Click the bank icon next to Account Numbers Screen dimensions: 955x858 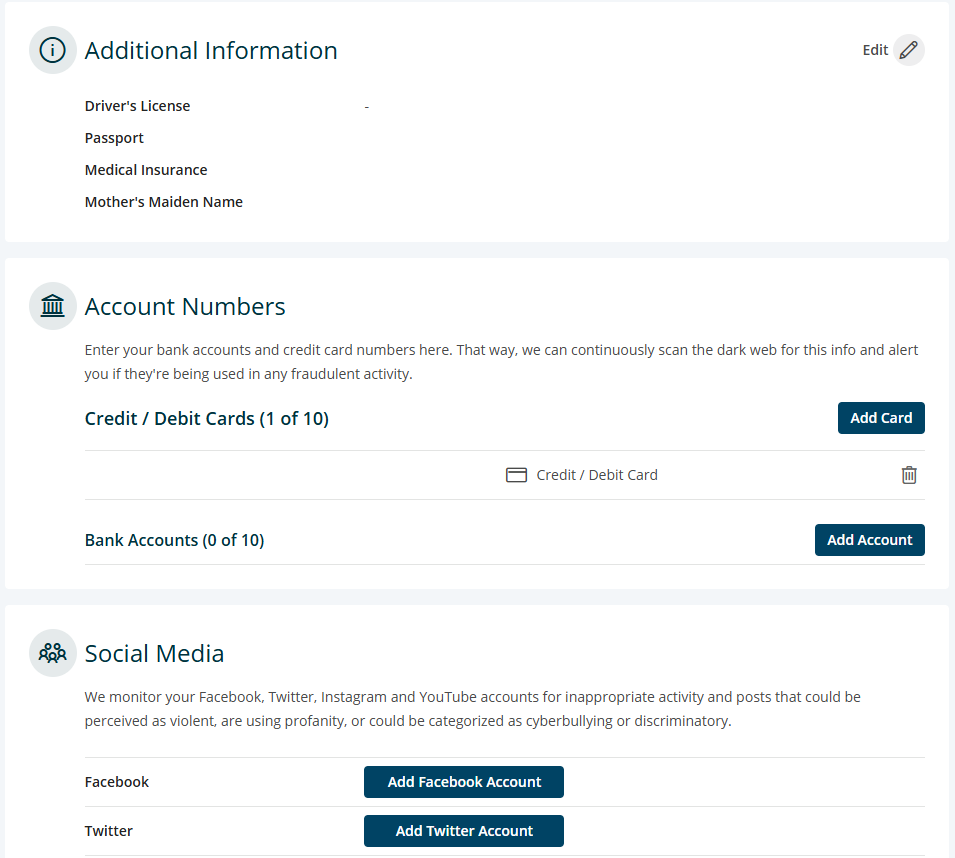click(x=52, y=305)
